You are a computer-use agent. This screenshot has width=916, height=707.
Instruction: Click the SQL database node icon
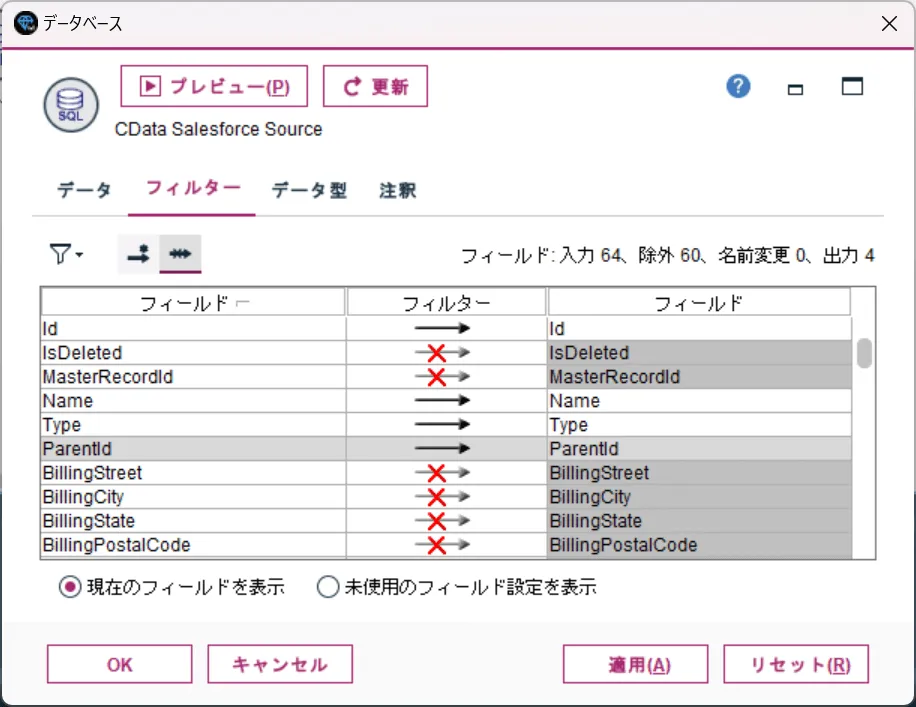pos(71,105)
